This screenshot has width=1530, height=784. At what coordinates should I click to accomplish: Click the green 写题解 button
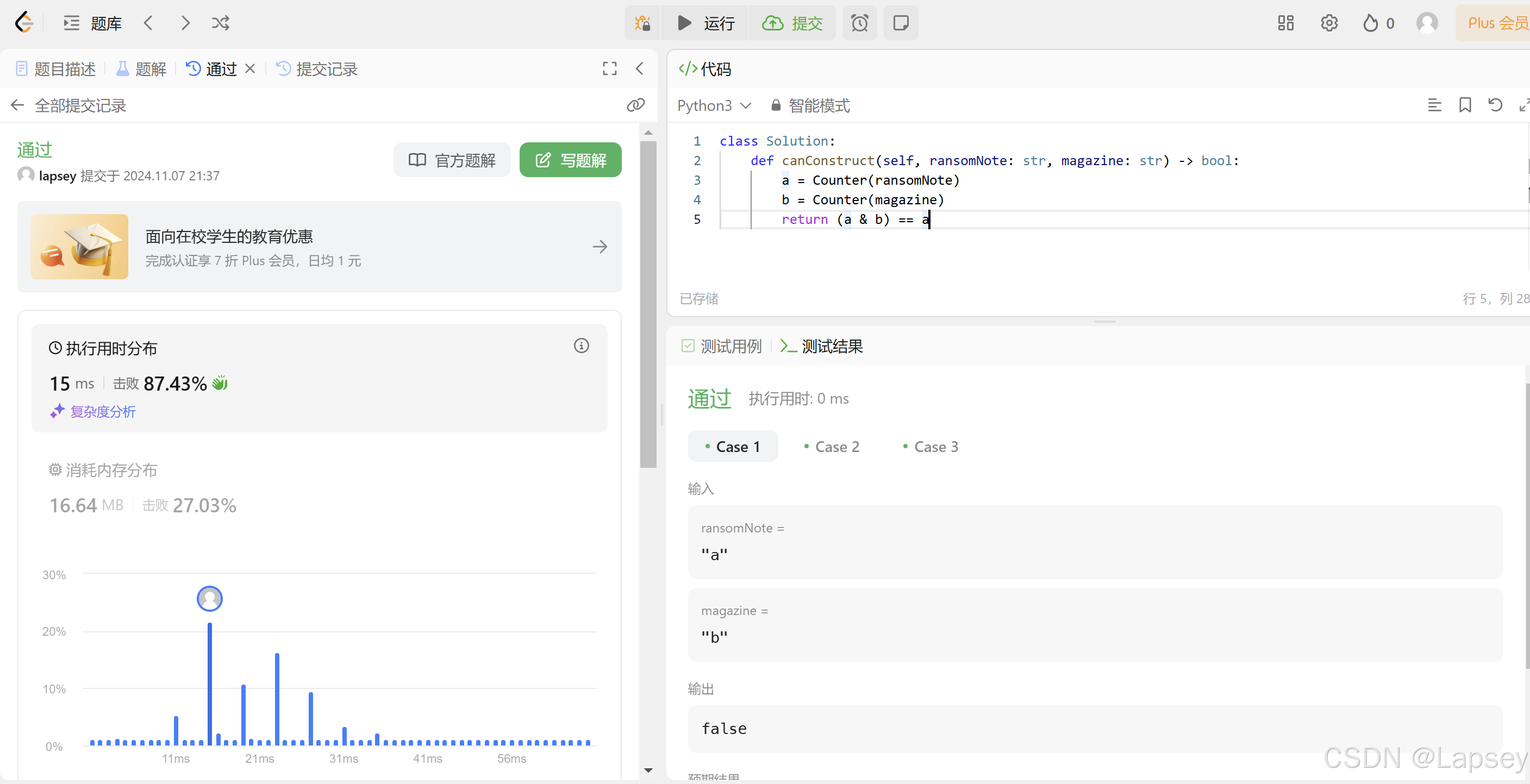click(570, 160)
